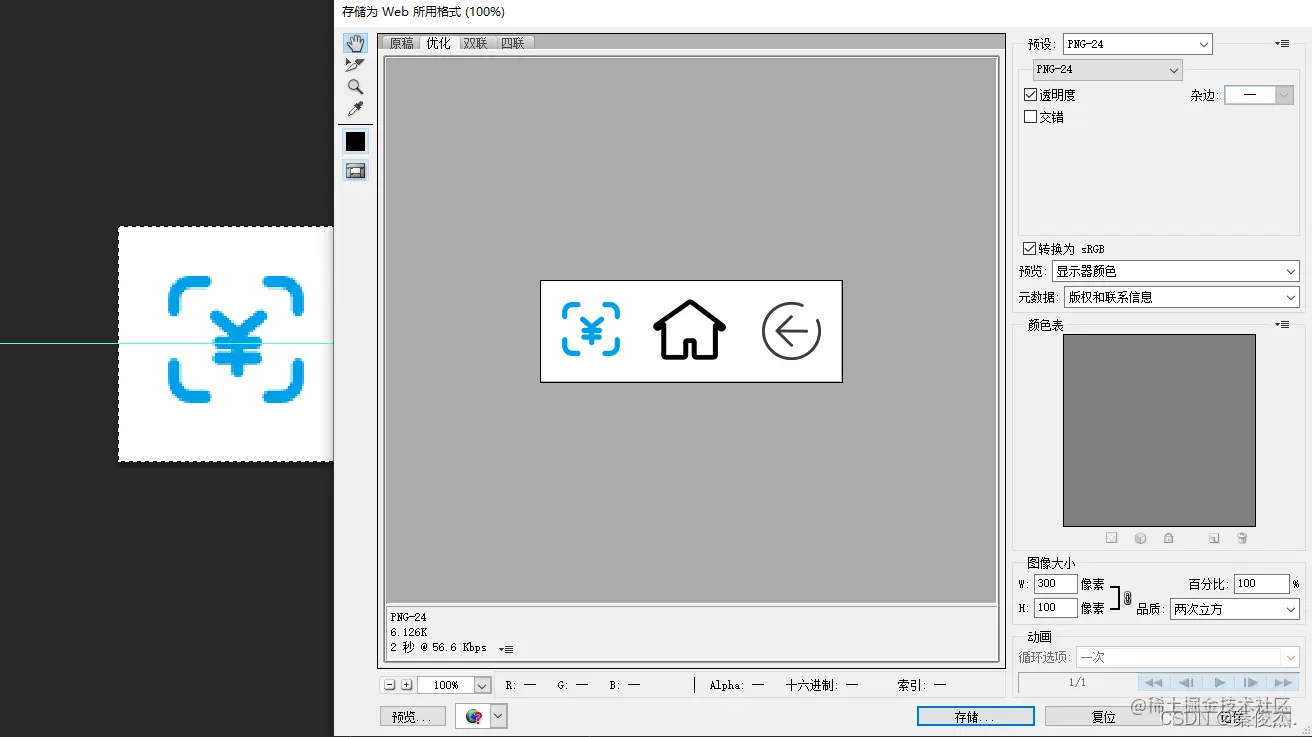Click map selected colors to transparent icon
Image resolution: width=1312 pixels, height=737 pixels.
coord(1111,538)
